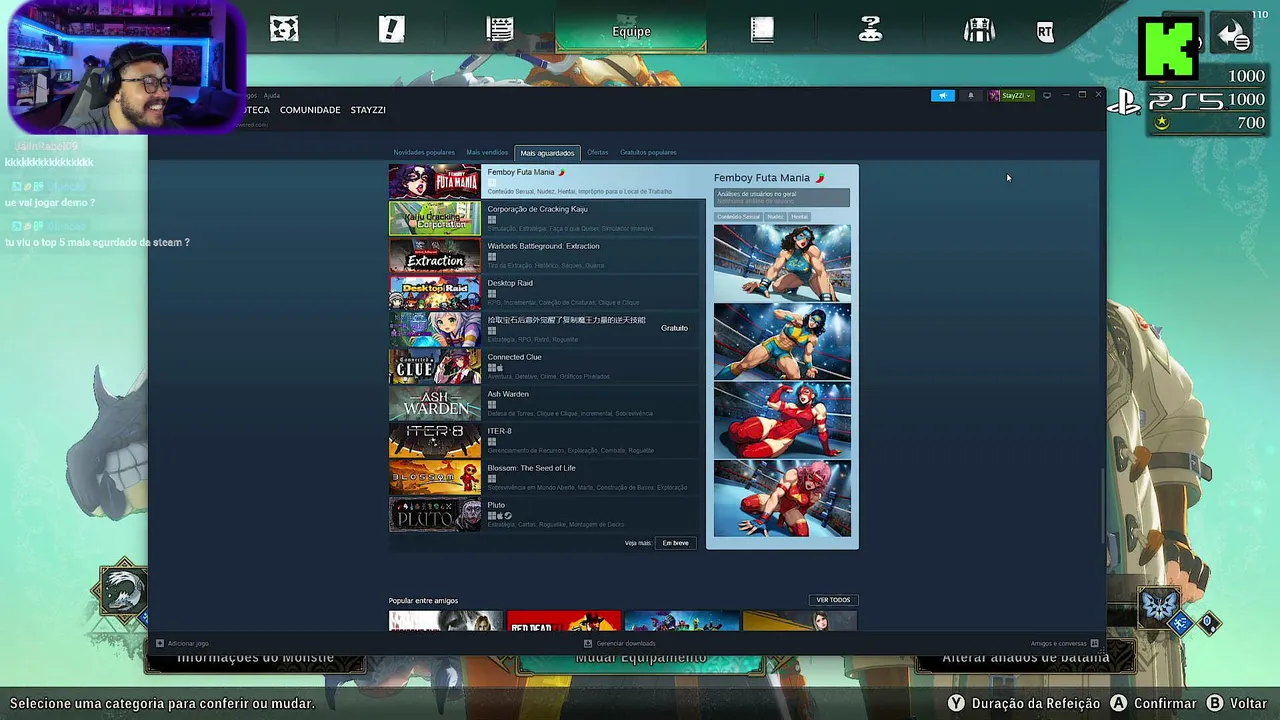Switch to the Gratuitos populares tab

[648, 153]
